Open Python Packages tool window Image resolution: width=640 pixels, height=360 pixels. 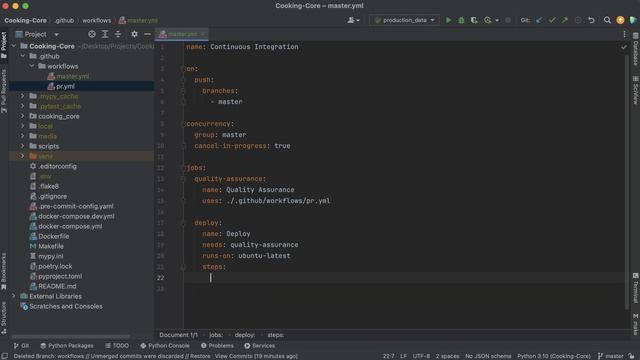pos(67,346)
